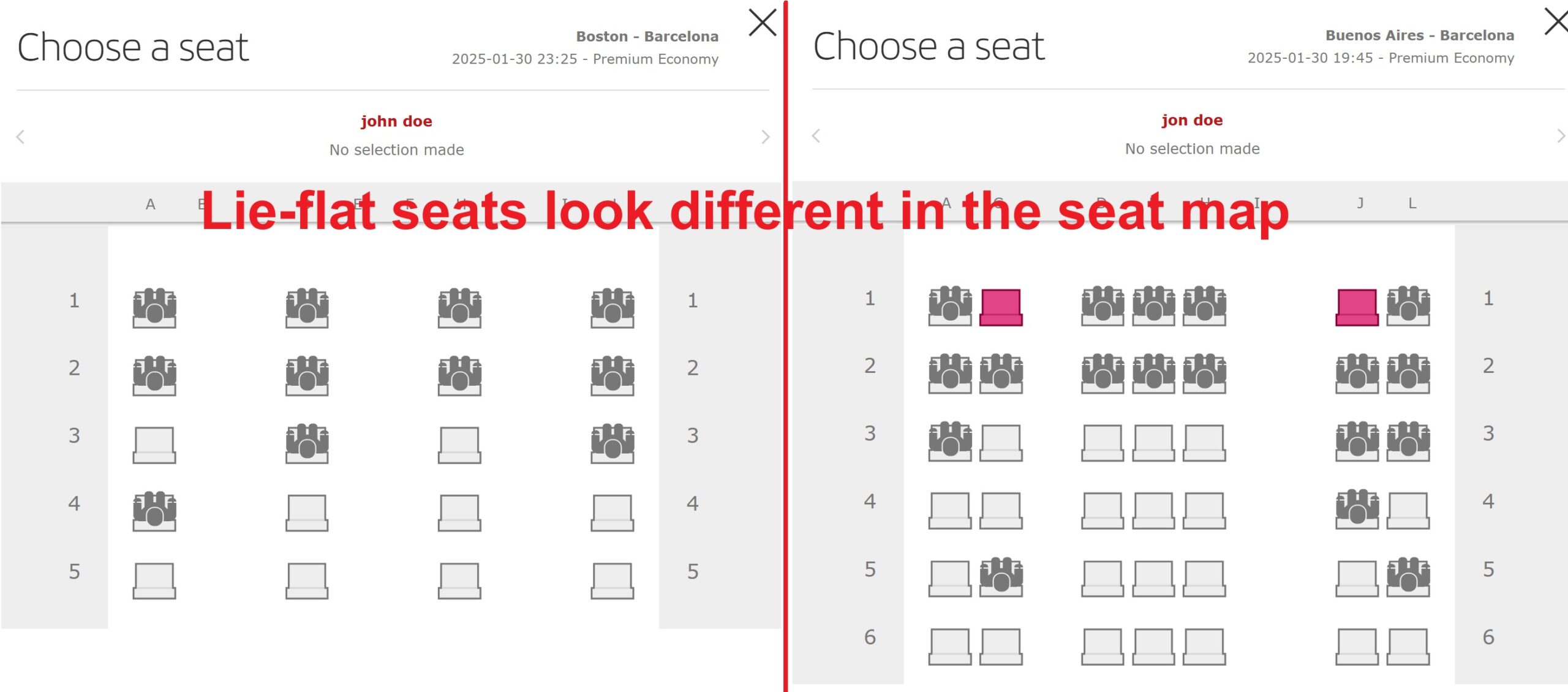Click the passenger name john doe
The height and width of the screenshot is (692, 1568).
(397, 121)
